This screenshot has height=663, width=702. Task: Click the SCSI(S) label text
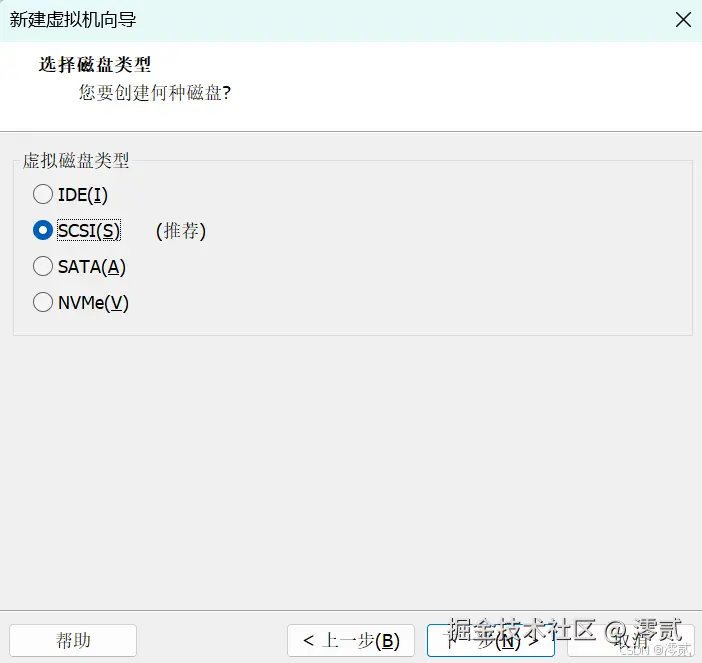point(89,230)
